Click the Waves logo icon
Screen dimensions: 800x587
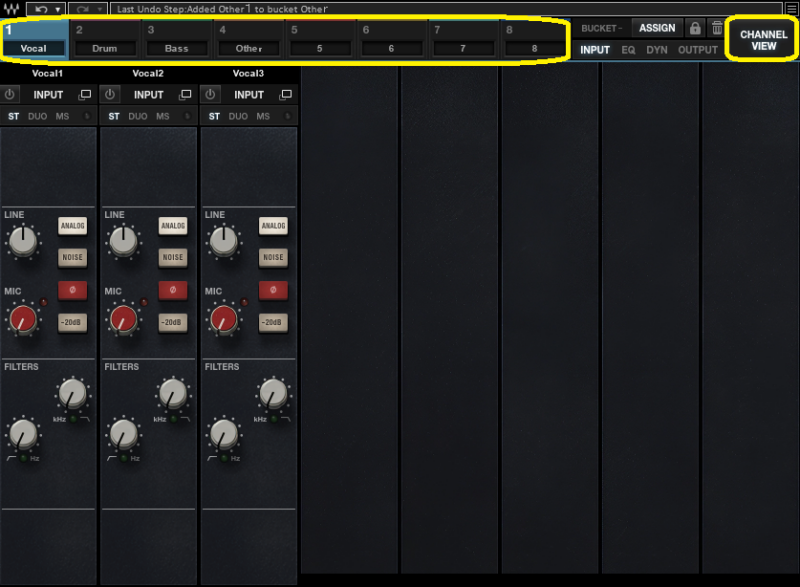tap(11, 8)
